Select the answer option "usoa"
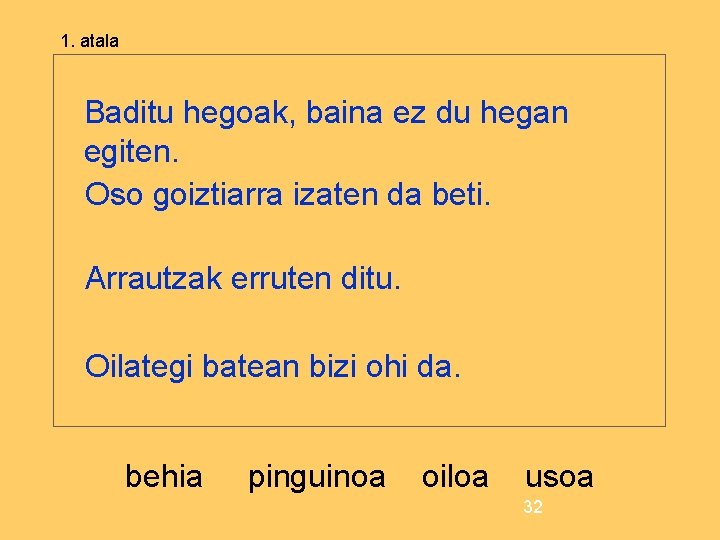 (x=559, y=478)
